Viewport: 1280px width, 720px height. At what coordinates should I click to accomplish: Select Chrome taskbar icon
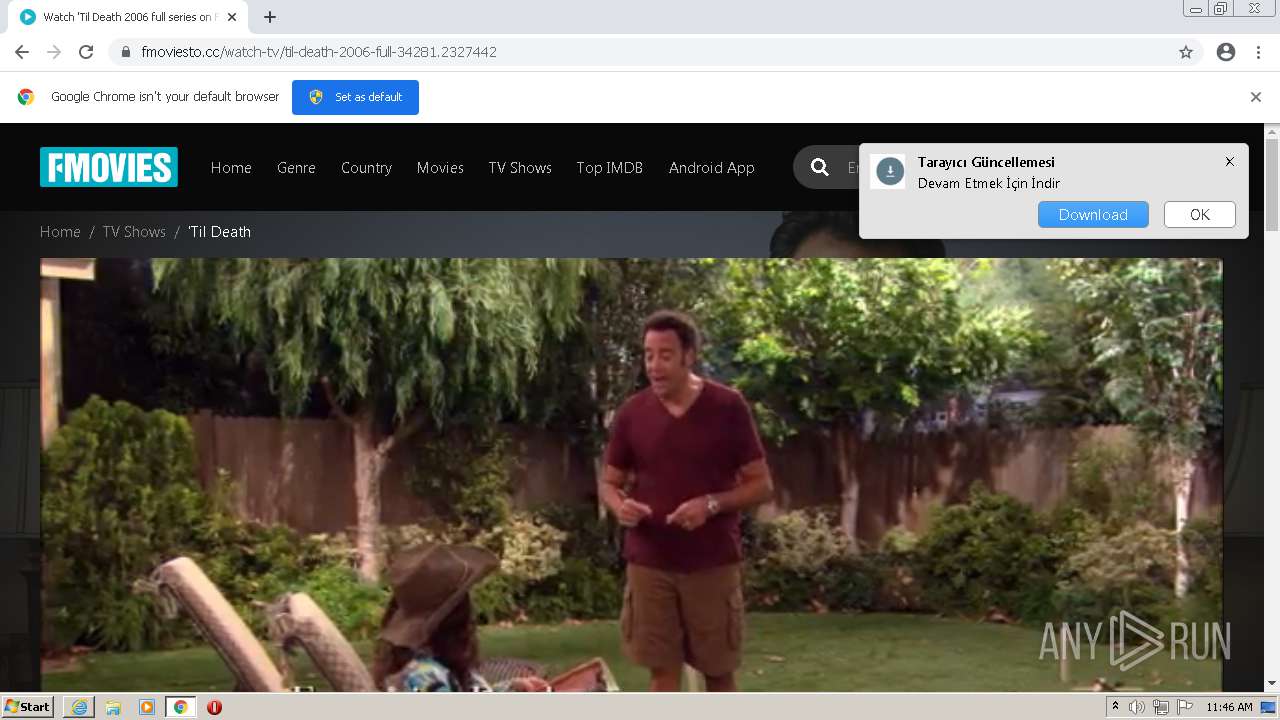click(181, 707)
